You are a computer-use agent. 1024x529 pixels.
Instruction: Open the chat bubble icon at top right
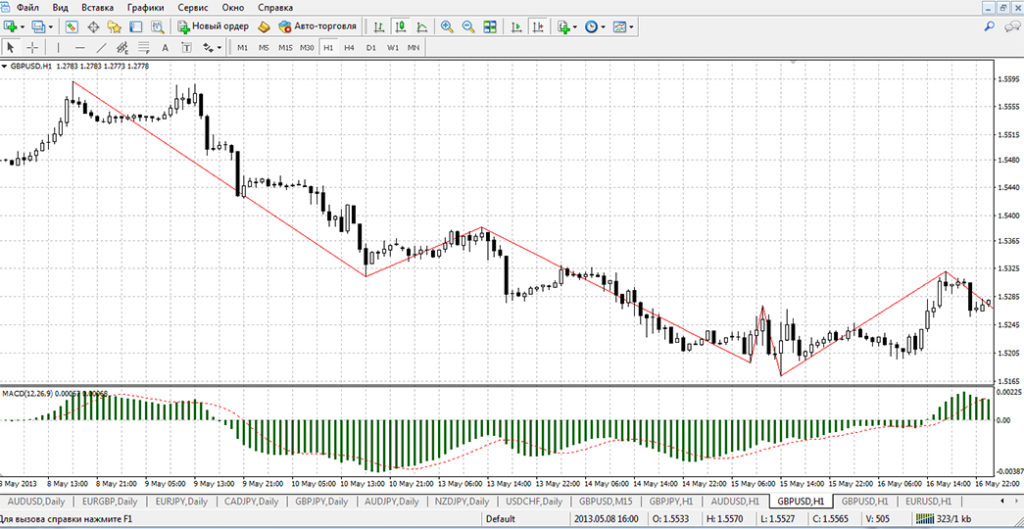pyautogui.click(x=1012, y=27)
